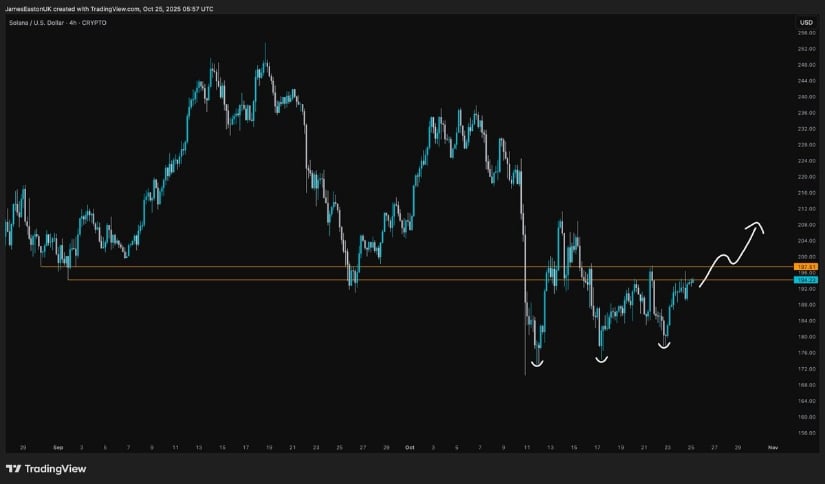
Task: Click the second white bottom arc marker
Action: click(601, 359)
